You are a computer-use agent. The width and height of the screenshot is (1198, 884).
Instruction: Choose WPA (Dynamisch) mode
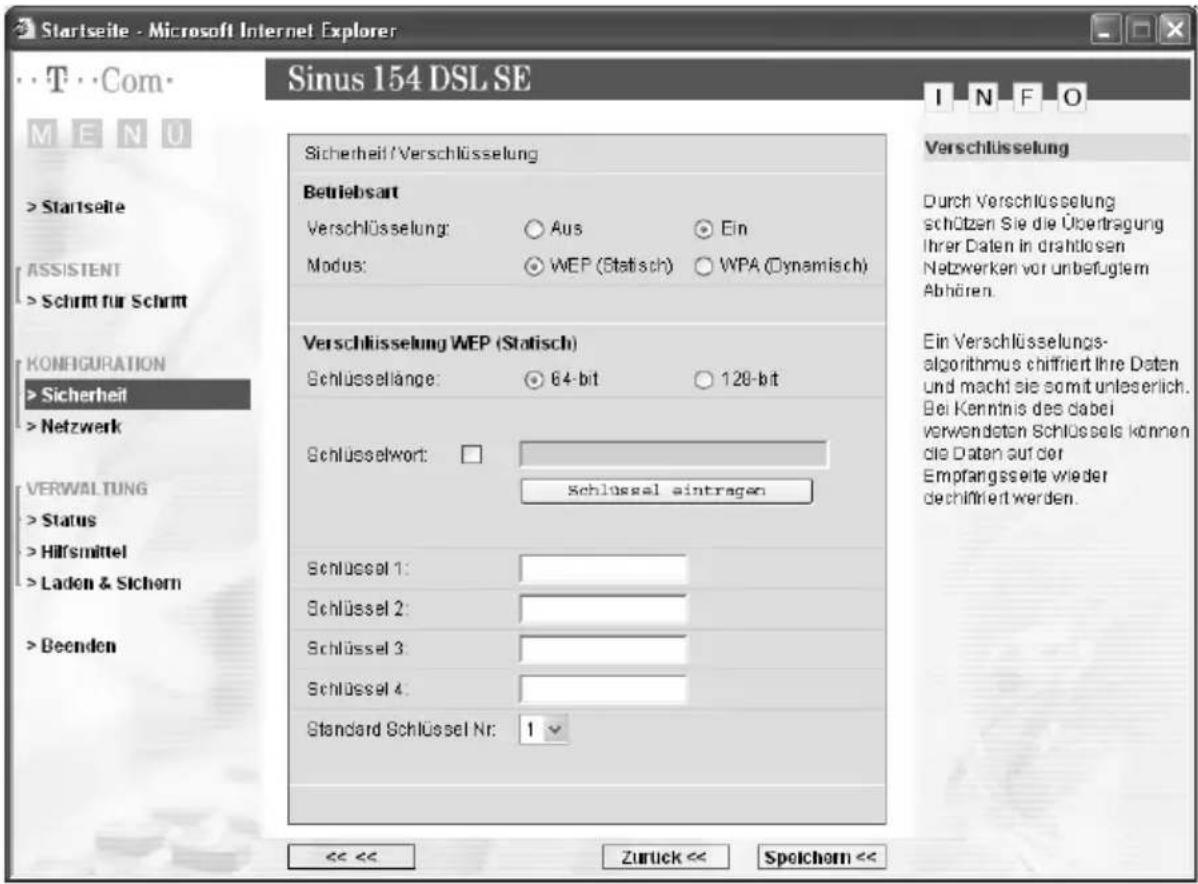[703, 267]
